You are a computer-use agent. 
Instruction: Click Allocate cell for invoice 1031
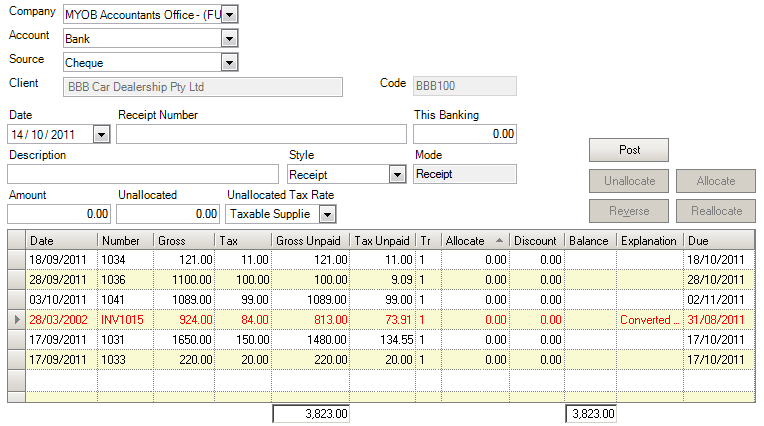tap(475, 340)
